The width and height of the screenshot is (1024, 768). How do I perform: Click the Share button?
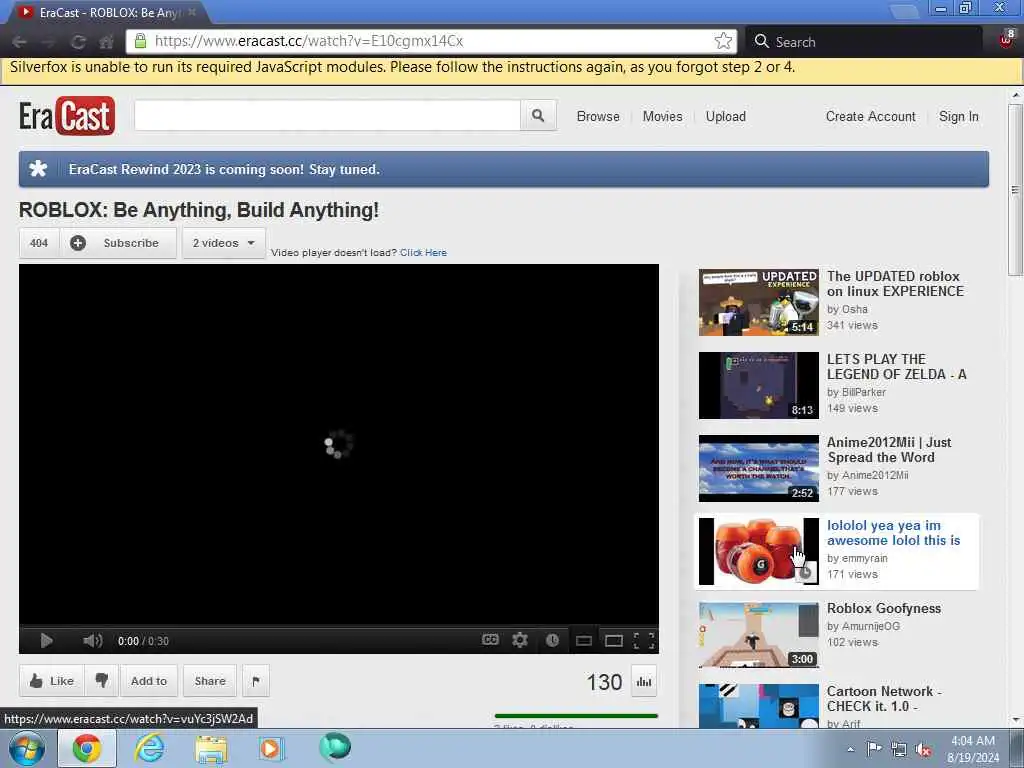[210, 681]
